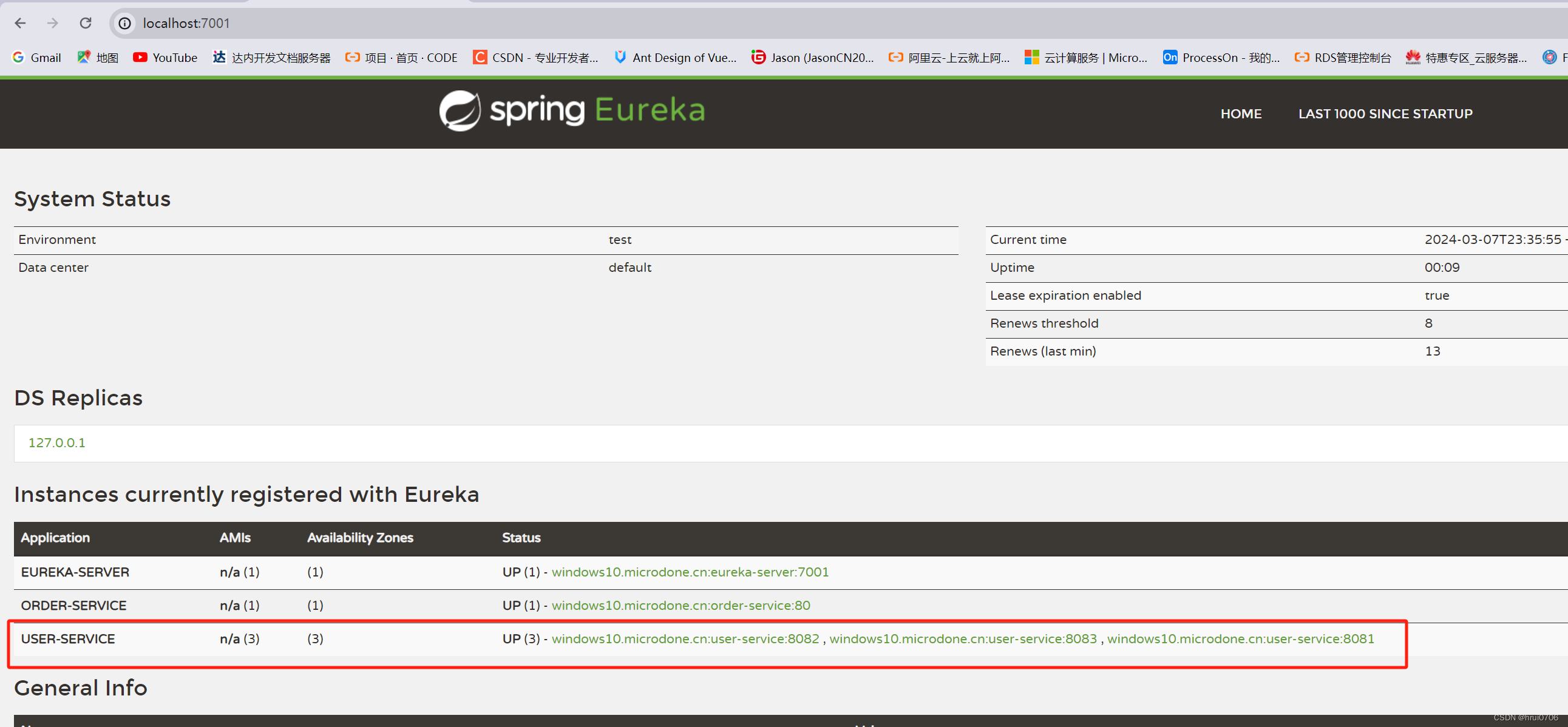Click the 127.0.0.1 replica link

[56, 442]
